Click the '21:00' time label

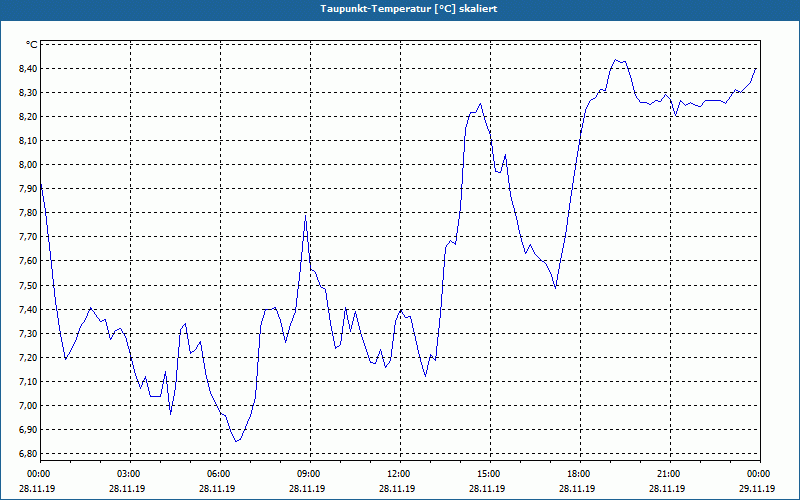669,474
